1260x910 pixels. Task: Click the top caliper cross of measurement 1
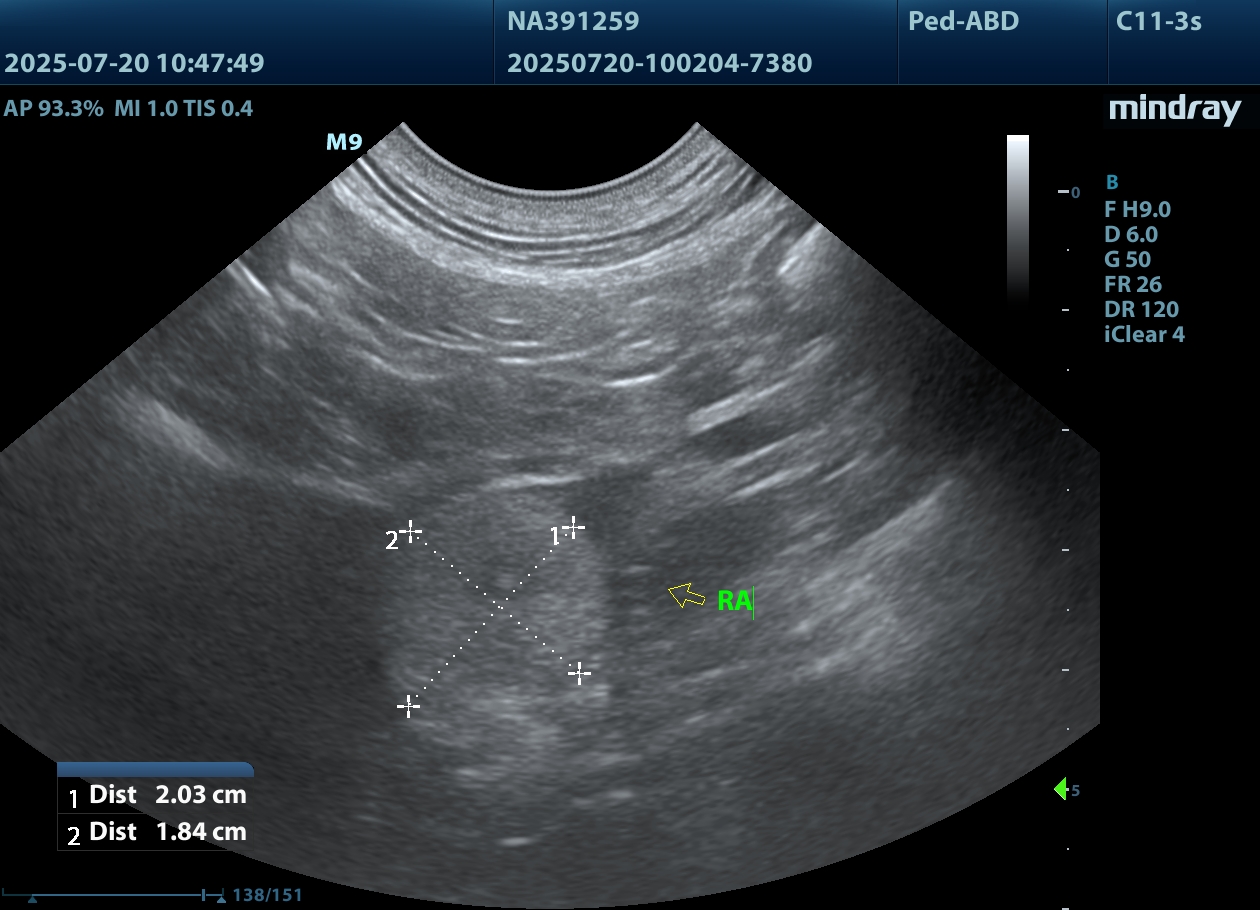point(573,526)
